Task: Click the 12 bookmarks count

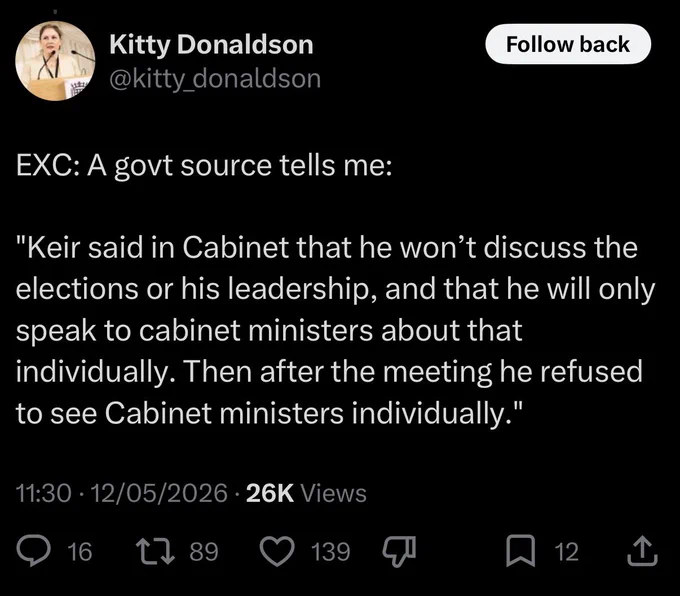Action: tap(566, 552)
